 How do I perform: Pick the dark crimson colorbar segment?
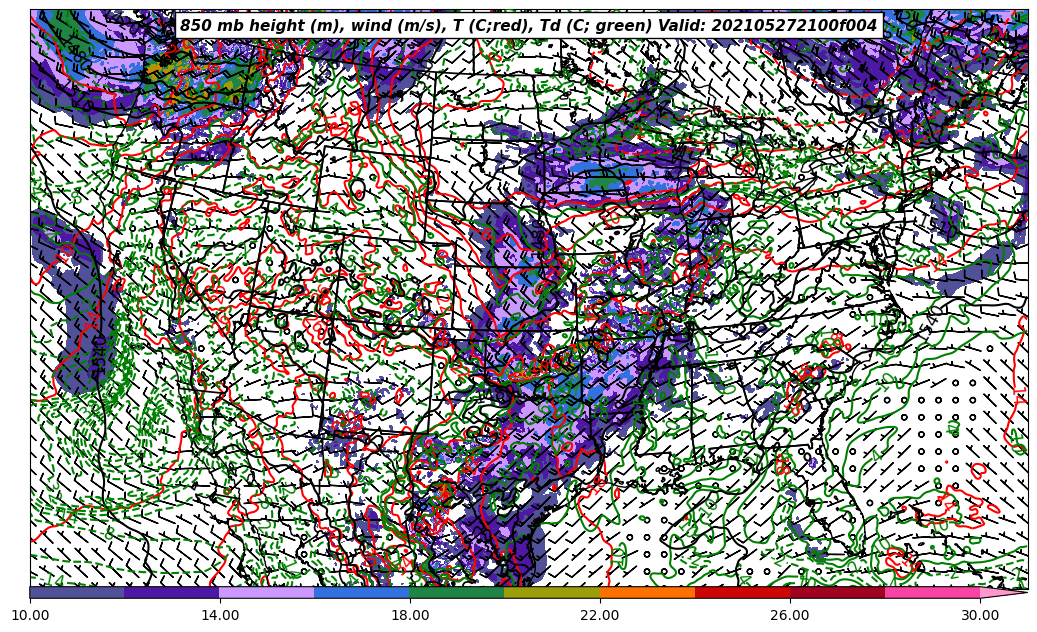point(837,592)
